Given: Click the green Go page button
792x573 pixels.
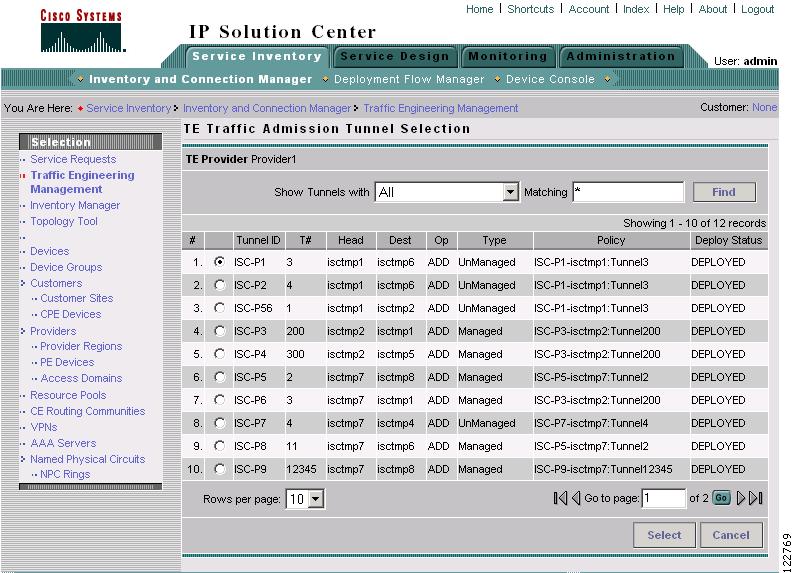Looking at the screenshot, I should tap(721, 498).
